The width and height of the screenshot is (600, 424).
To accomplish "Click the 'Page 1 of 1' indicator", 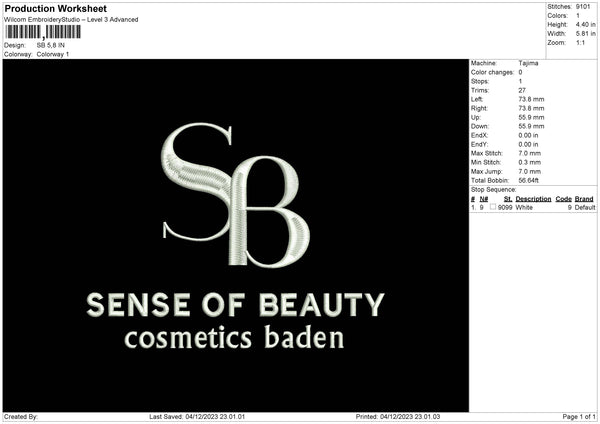I will click(x=579, y=417).
